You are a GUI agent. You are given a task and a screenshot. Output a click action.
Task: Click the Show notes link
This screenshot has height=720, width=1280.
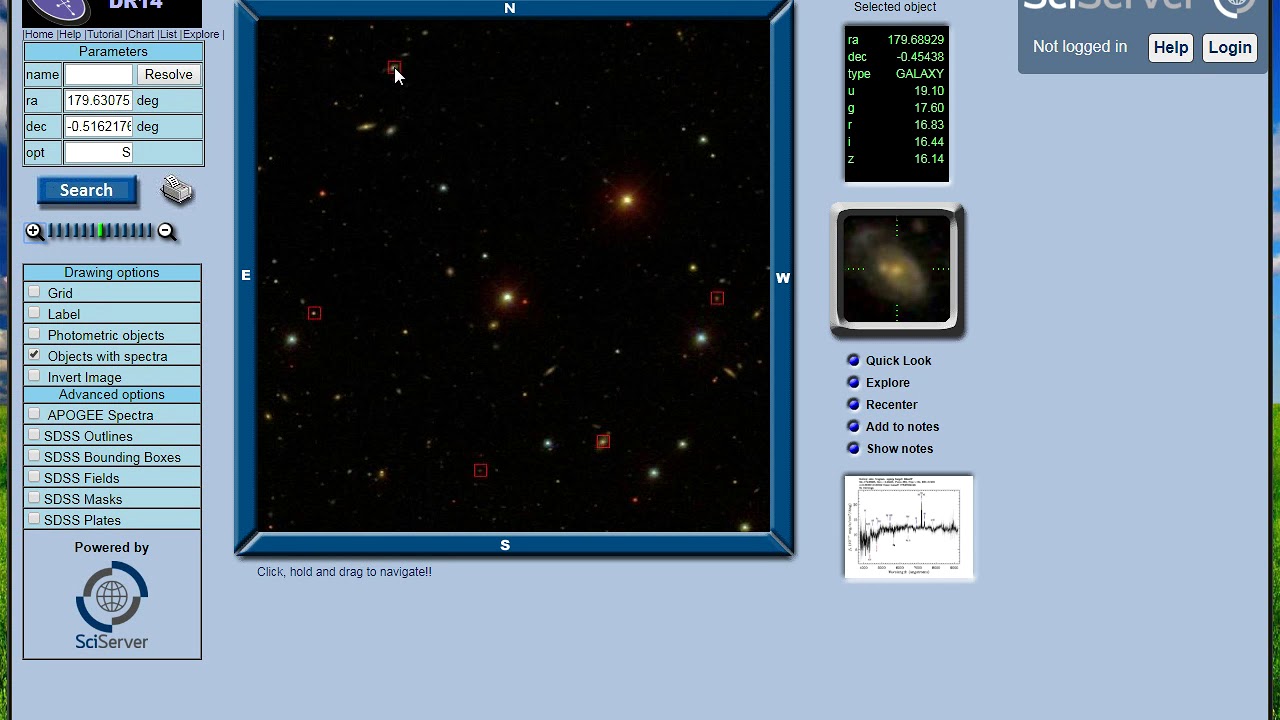(x=899, y=448)
